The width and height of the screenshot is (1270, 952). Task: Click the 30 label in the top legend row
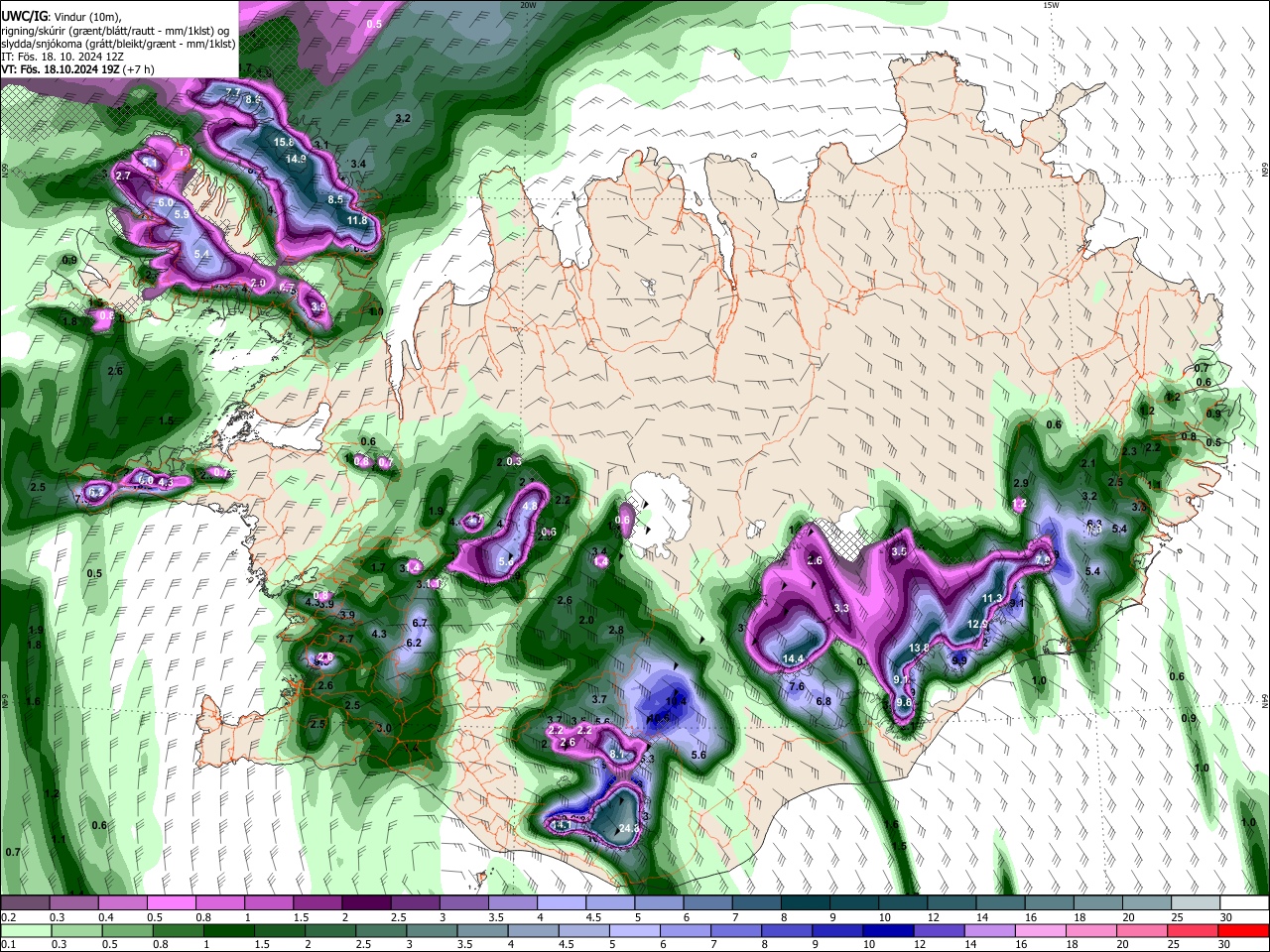(x=1225, y=917)
